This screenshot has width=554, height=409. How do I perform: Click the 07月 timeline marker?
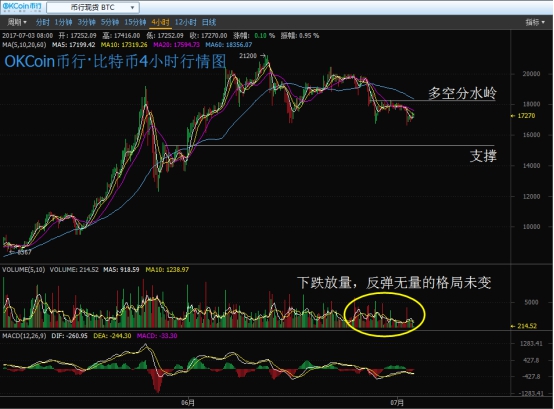coord(397,402)
